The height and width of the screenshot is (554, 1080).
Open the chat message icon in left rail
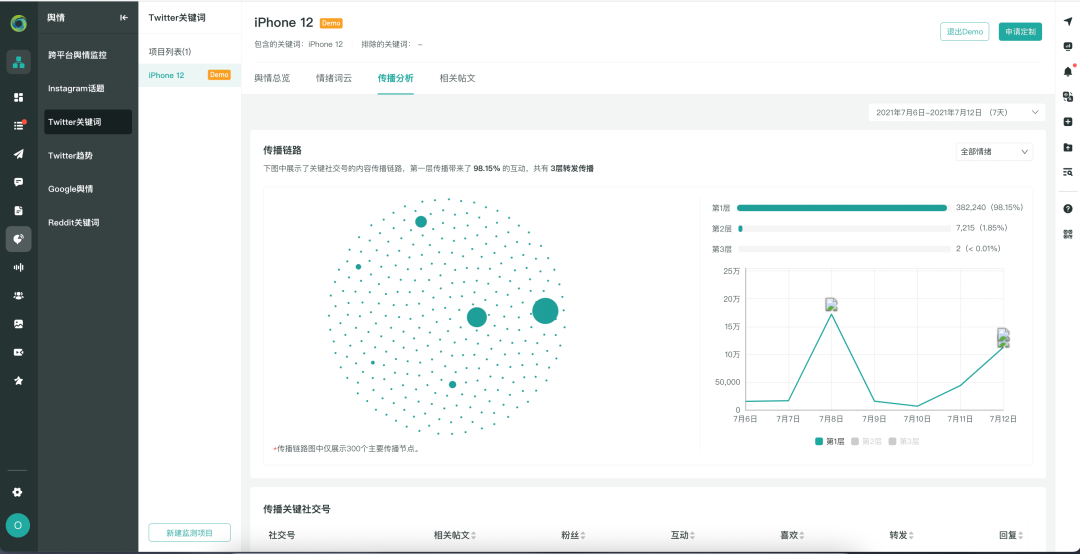(x=19, y=182)
